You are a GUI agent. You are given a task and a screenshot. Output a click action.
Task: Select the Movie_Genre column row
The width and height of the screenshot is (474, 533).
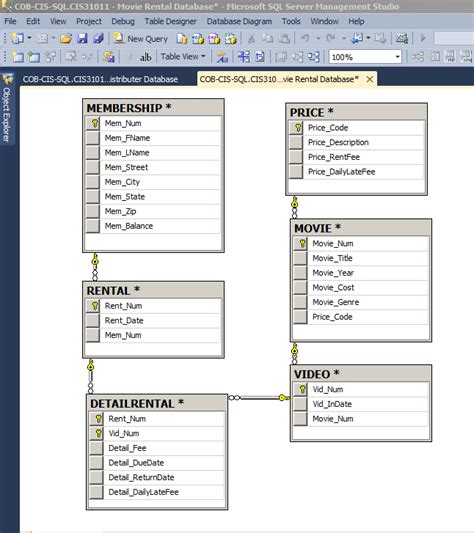[x=361, y=302]
